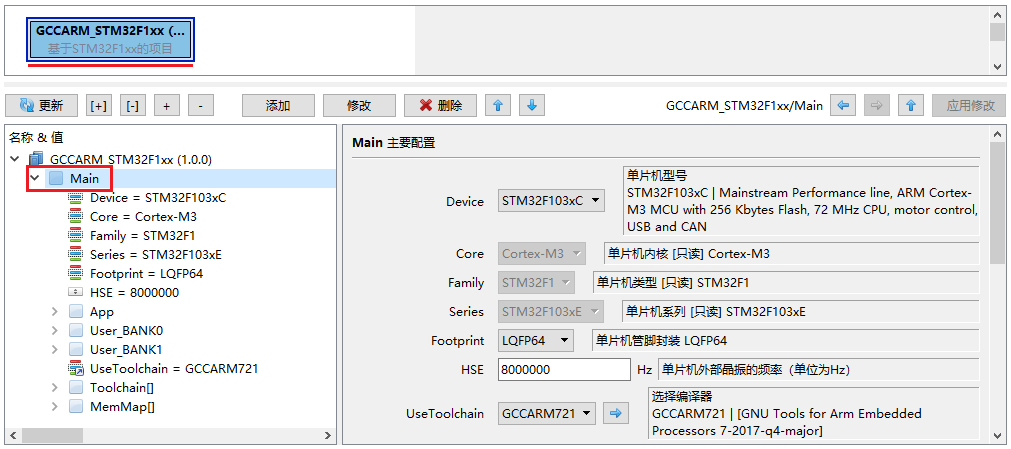This screenshot has width=1011, height=449.
Task: Select HSE = 8000000 in the tree
Action: pyautogui.click(x=134, y=293)
